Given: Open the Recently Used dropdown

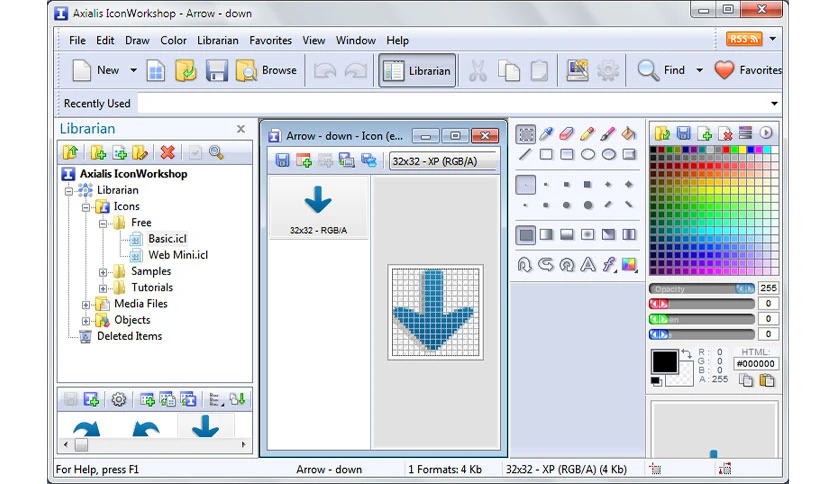Looking at the screenshot, I should (x=774, y=103).
